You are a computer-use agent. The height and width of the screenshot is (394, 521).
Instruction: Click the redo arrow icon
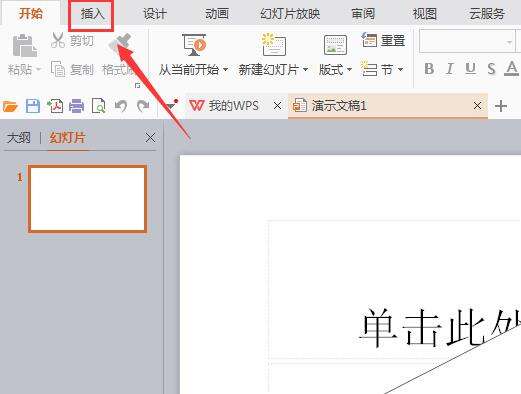tap(143, 106)
